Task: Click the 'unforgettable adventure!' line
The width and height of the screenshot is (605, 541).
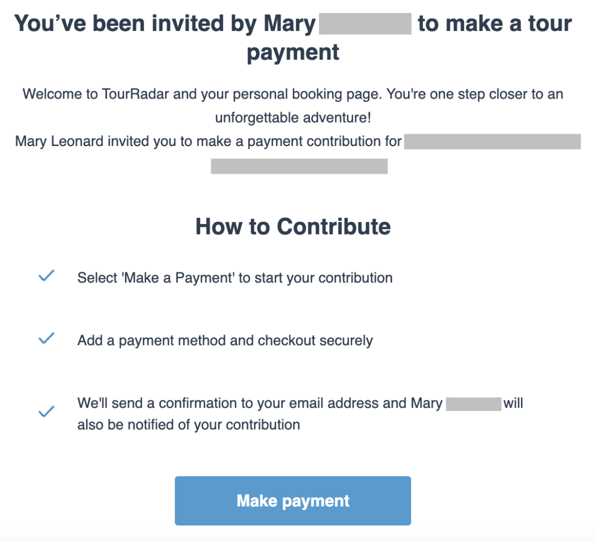Action: (293, 117)
